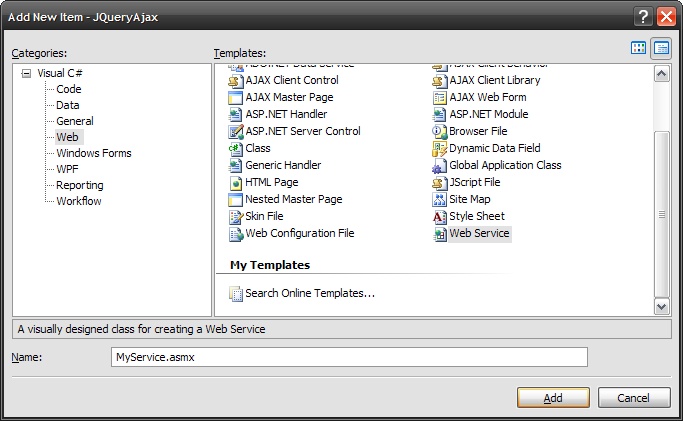Choose the Site Map icon

pyautogui.click(x=440, y=199)
